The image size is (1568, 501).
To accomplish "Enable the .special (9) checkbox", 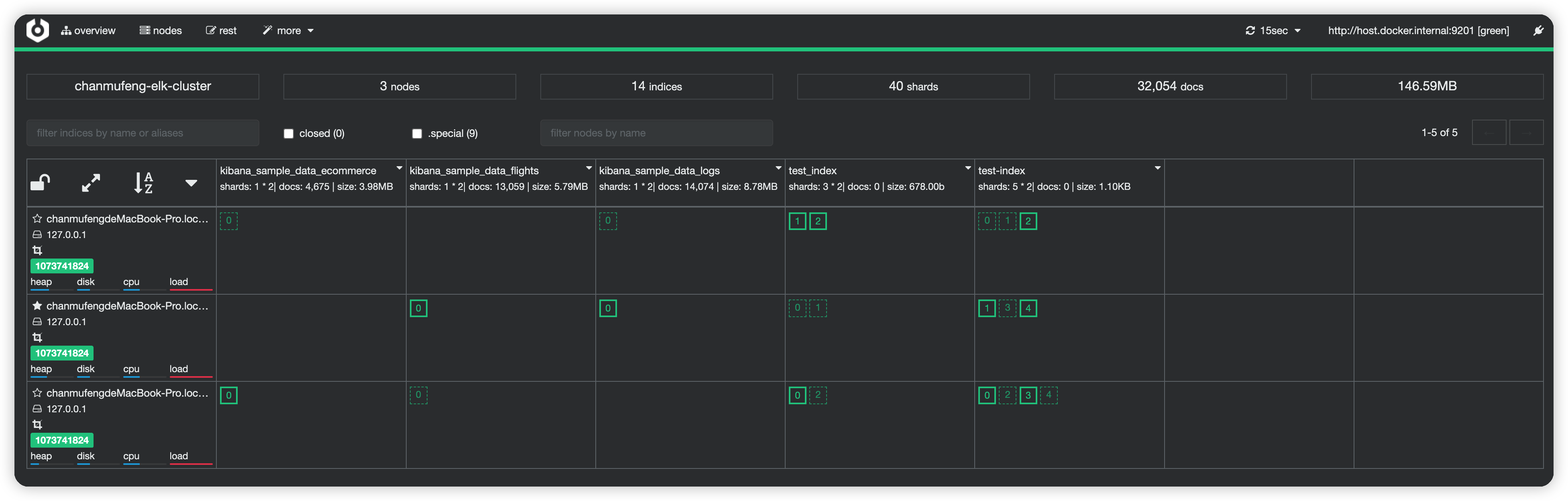I will tap(417, 133).
